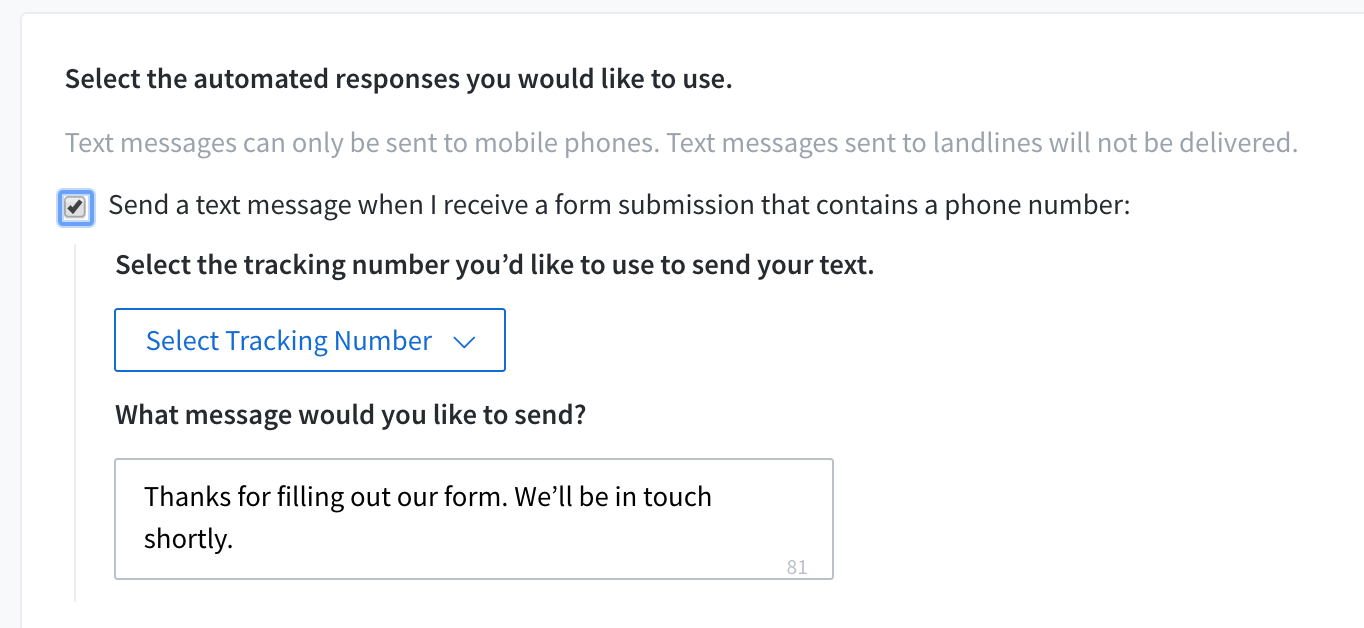Image resolution: width=1364 pixels, height=628 pixels.
Task: Place cursor after 'shortly.' in the message
Action: tap(234, 539)
